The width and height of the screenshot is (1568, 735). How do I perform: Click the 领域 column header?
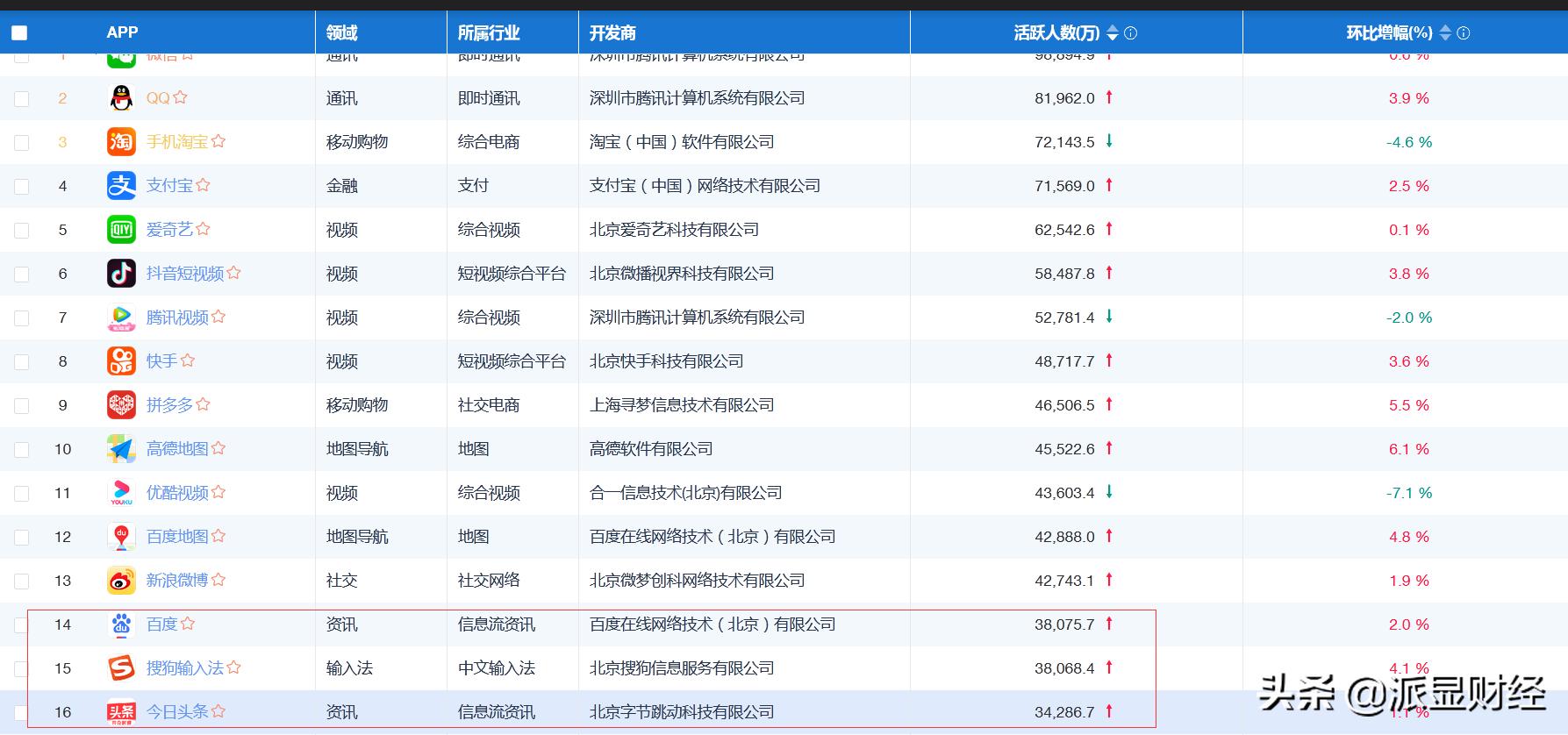(x=341, y=32)
